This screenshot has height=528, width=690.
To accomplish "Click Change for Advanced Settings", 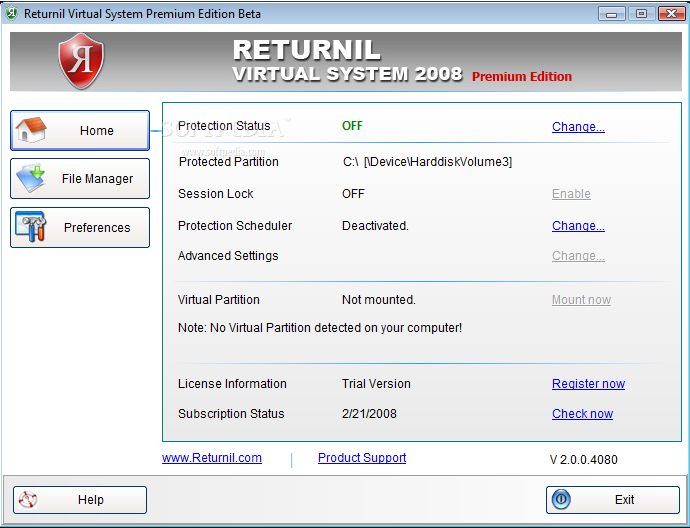I will pyautogui.click(x=578, y=256).
